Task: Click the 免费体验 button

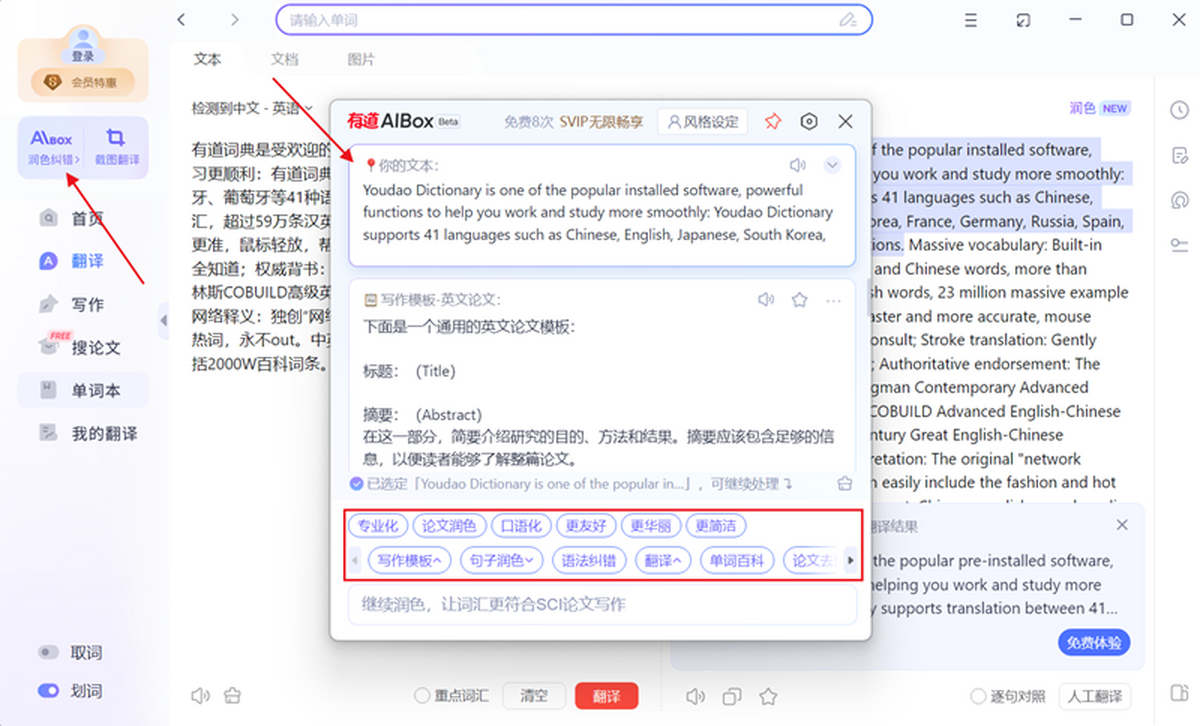Action: (x=1094, y=642)
